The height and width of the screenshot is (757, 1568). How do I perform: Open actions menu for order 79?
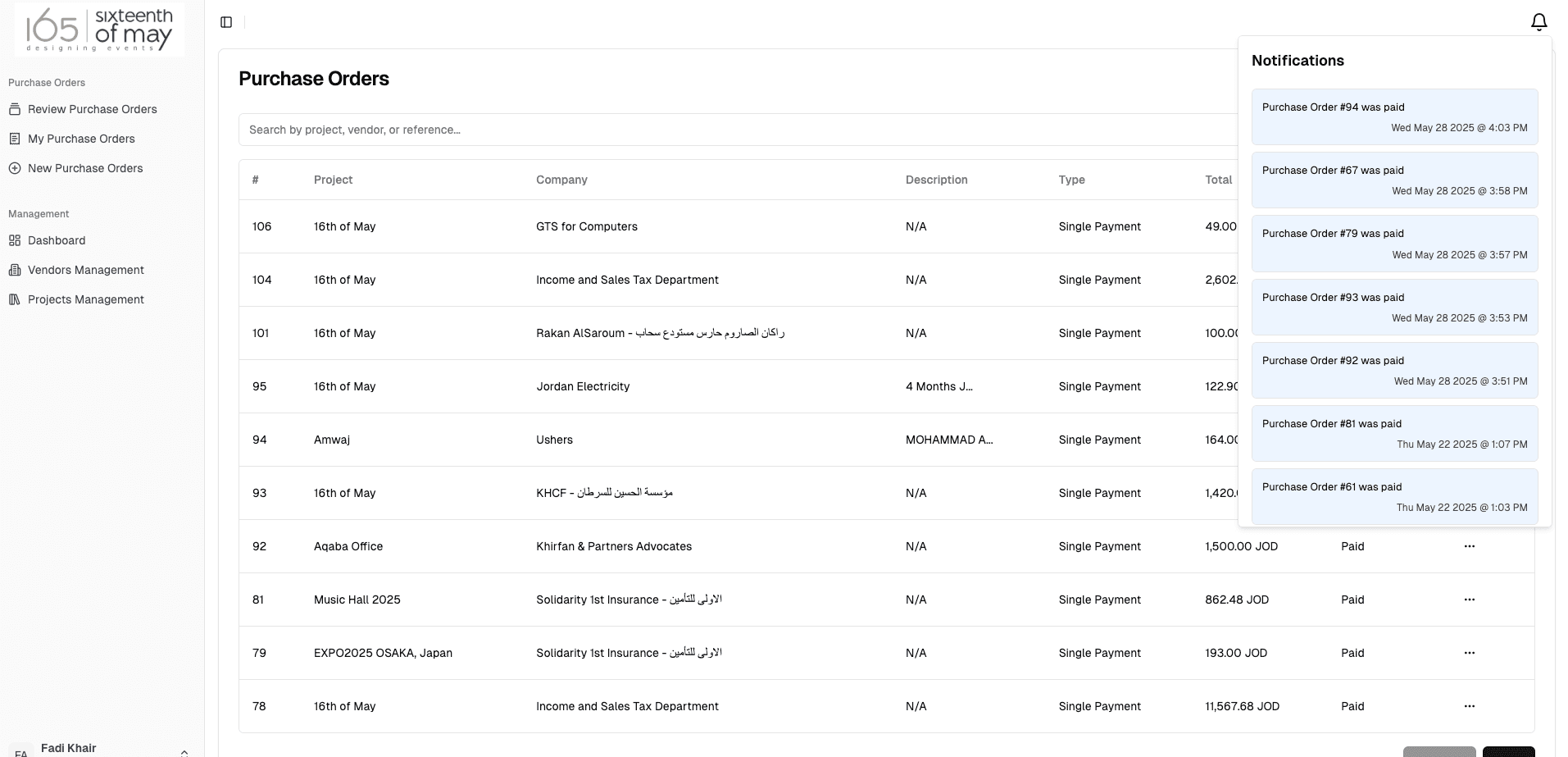click(x=1469, y=653)
